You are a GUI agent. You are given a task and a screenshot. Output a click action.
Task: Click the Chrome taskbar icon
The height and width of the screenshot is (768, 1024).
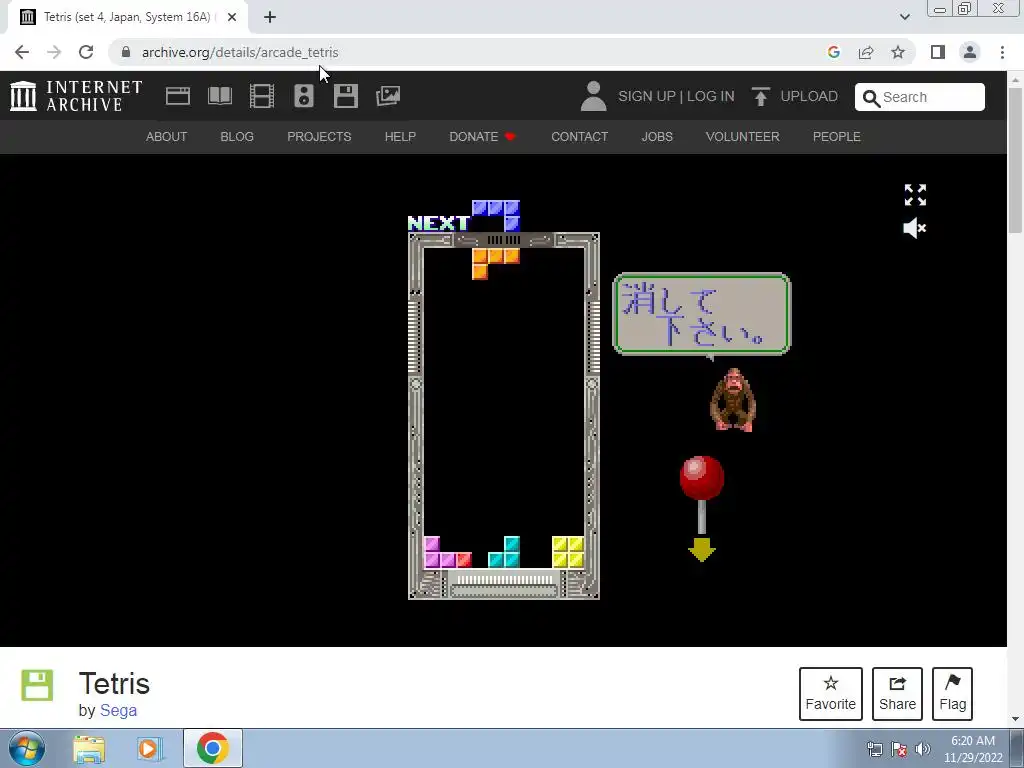point(212,748)
